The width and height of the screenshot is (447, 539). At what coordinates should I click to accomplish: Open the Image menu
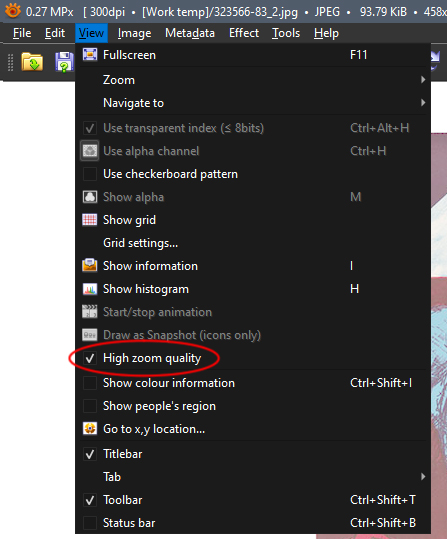point(134,33)
